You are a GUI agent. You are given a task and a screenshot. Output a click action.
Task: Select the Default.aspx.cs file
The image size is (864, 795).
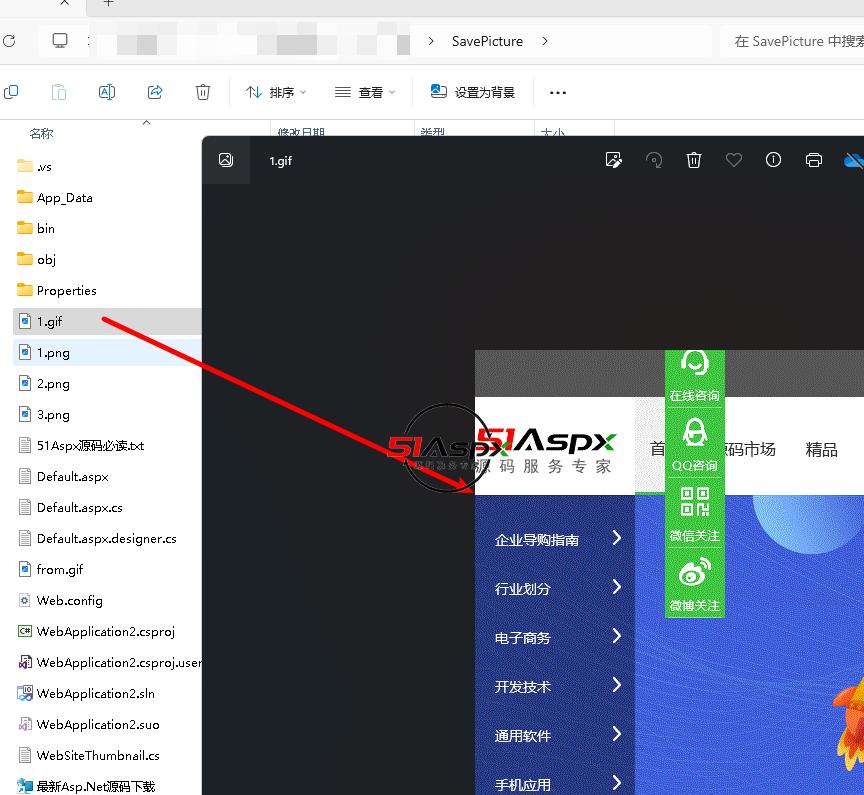pos(79,507)
